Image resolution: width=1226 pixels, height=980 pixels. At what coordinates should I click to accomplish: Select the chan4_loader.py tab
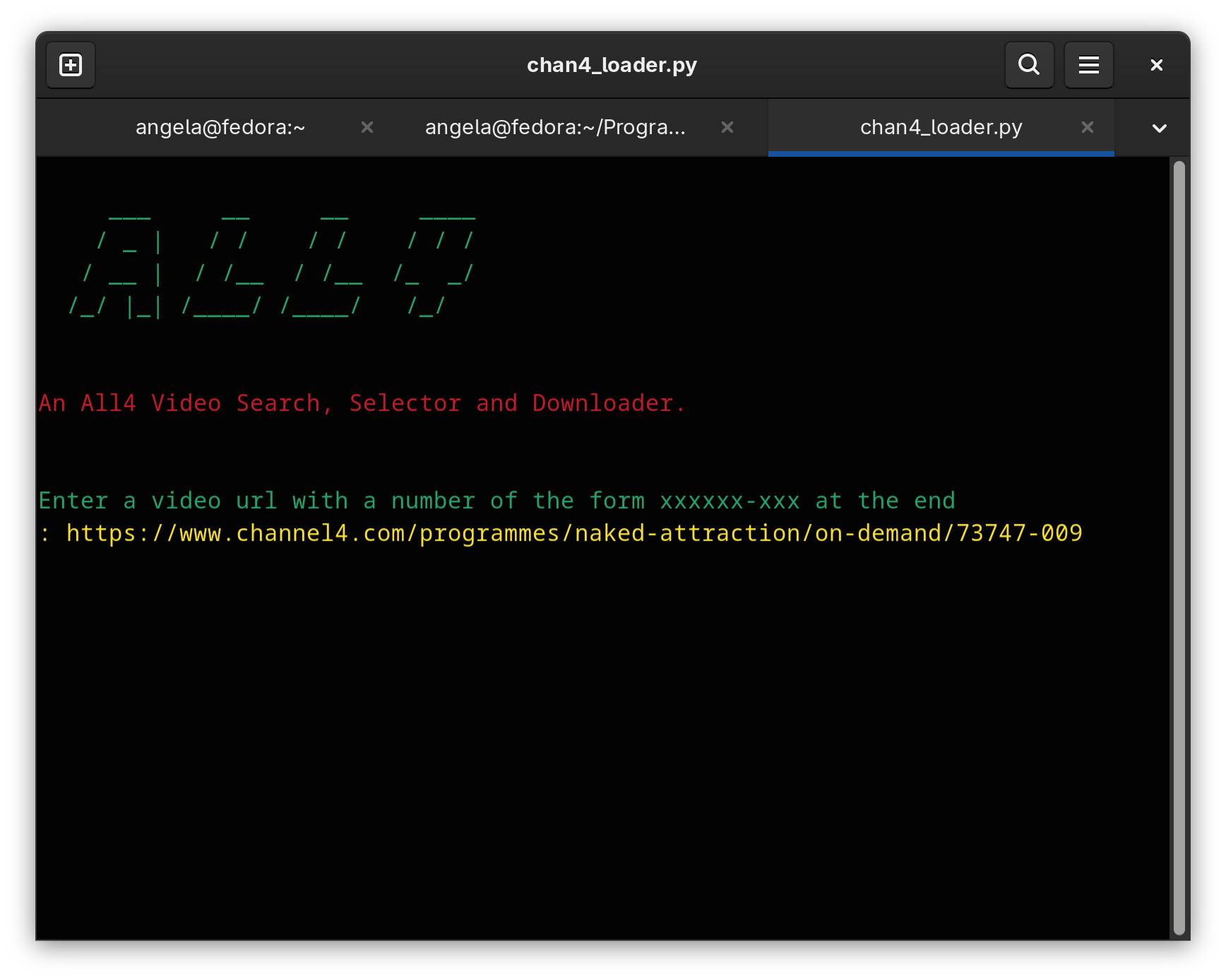[941, 127]
